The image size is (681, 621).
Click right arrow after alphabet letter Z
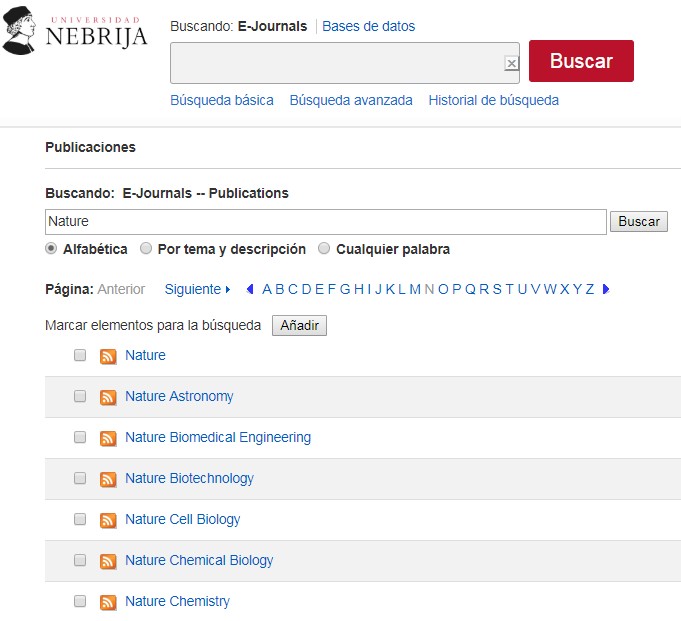click(x=606, y=289)
